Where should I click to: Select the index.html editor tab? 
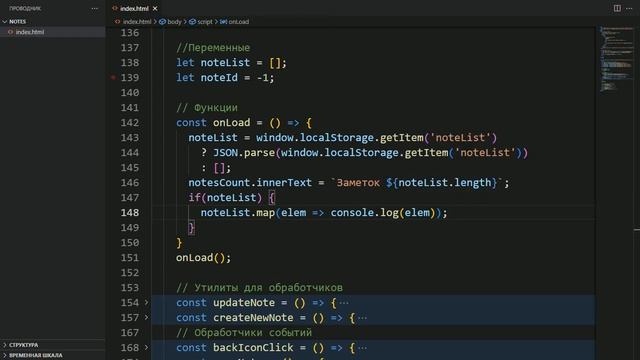pos(134,8)
